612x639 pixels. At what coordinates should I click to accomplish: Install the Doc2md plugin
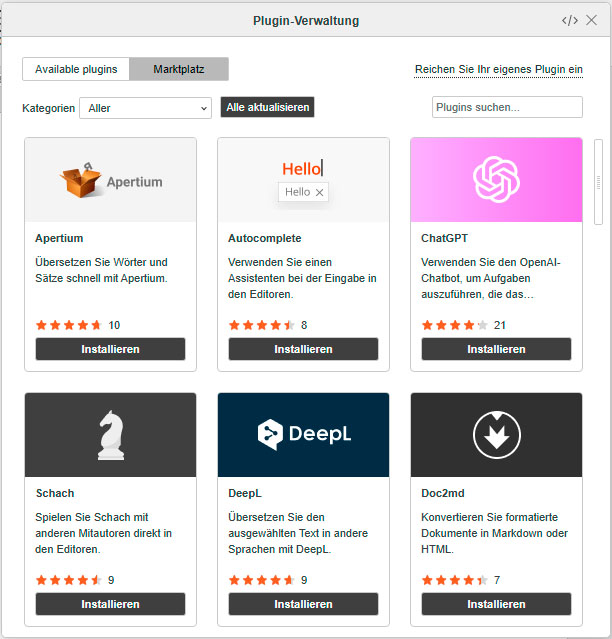point(496,604)
